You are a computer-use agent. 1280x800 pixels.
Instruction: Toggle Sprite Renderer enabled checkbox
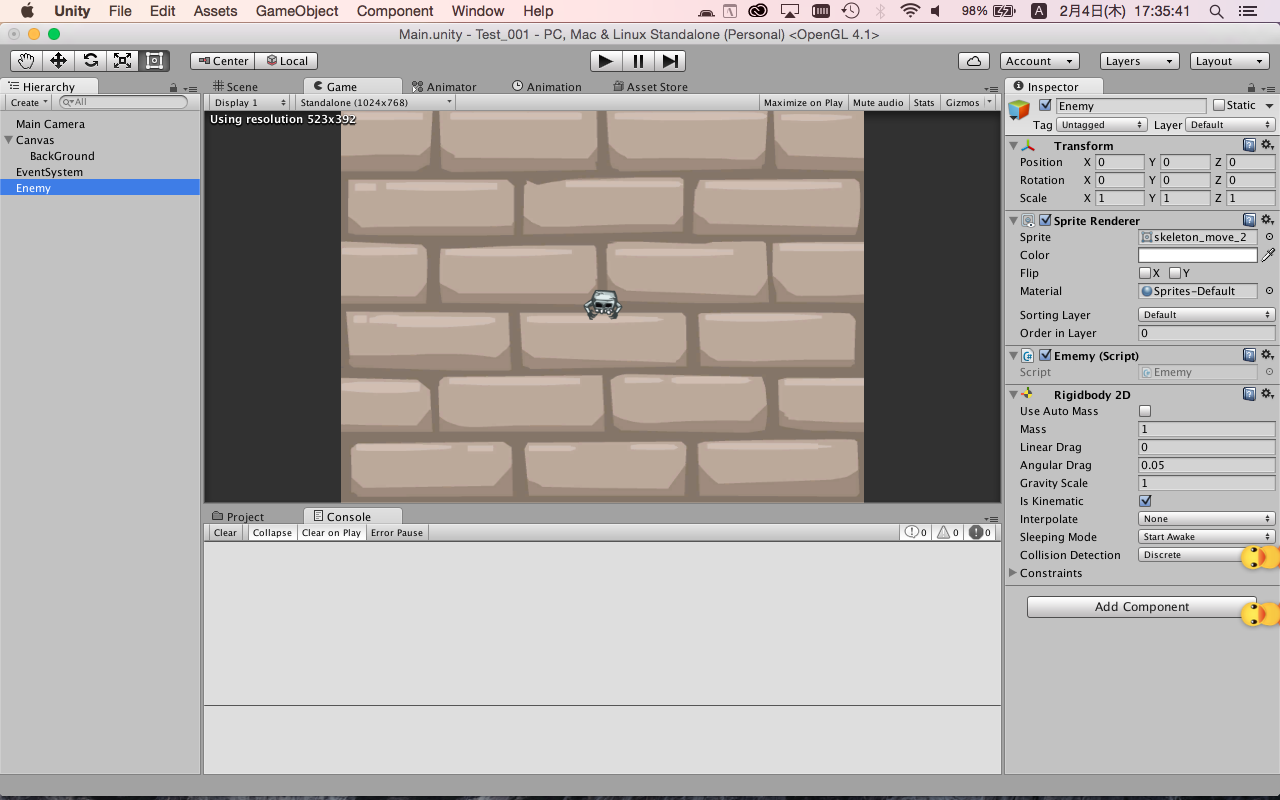coord(1045,220)
